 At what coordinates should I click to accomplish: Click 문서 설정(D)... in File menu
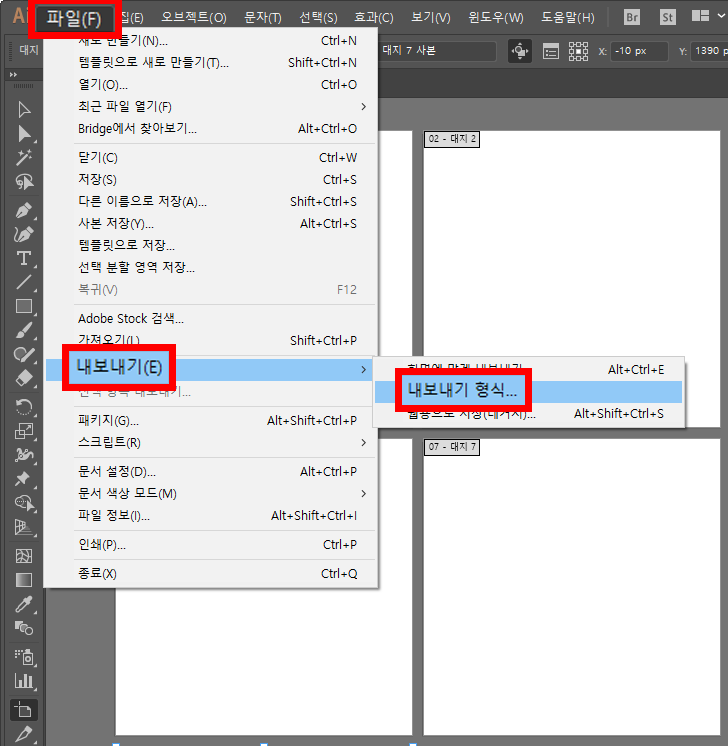point(117,471)
